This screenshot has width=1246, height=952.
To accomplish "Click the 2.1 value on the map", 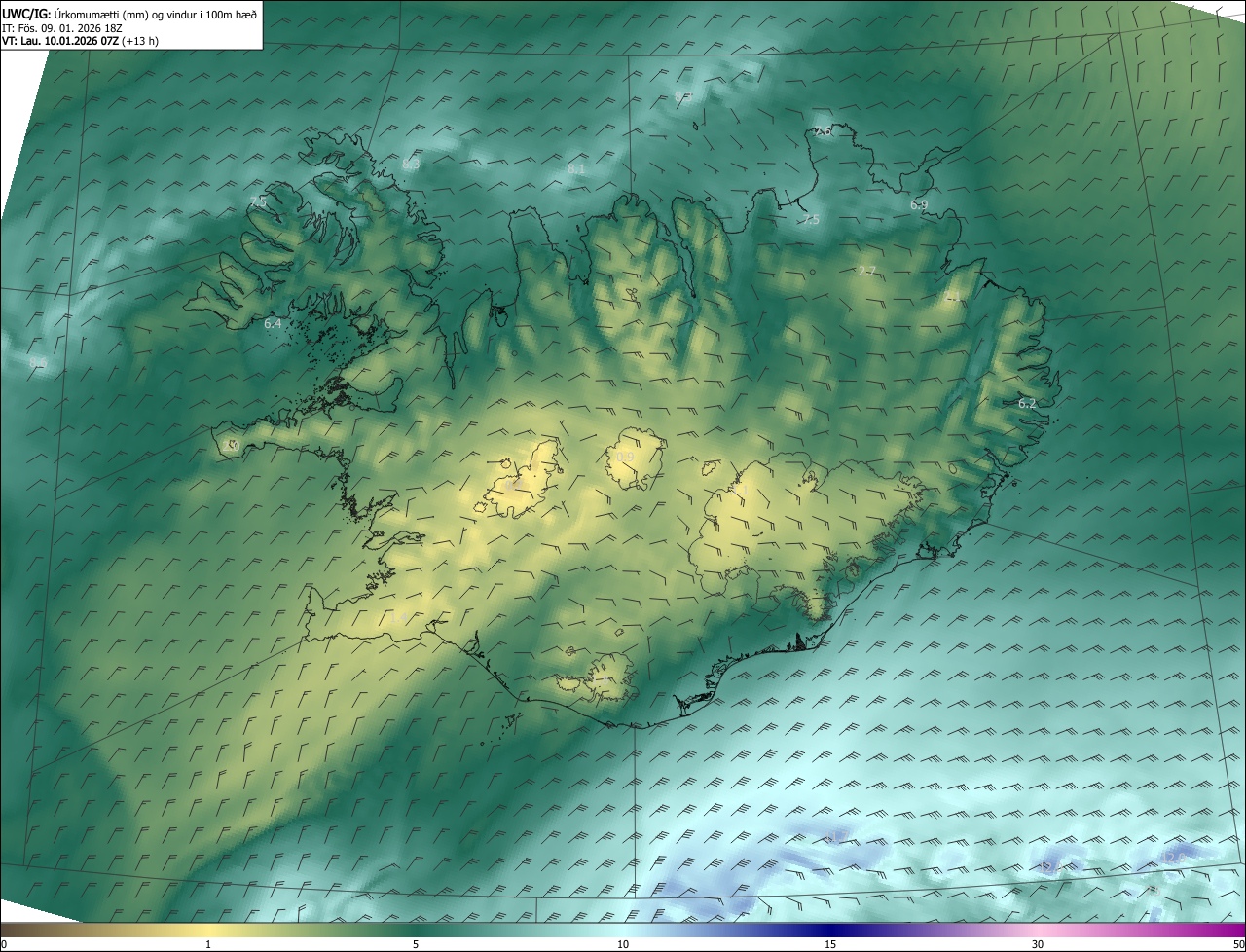I will [952, 297].
